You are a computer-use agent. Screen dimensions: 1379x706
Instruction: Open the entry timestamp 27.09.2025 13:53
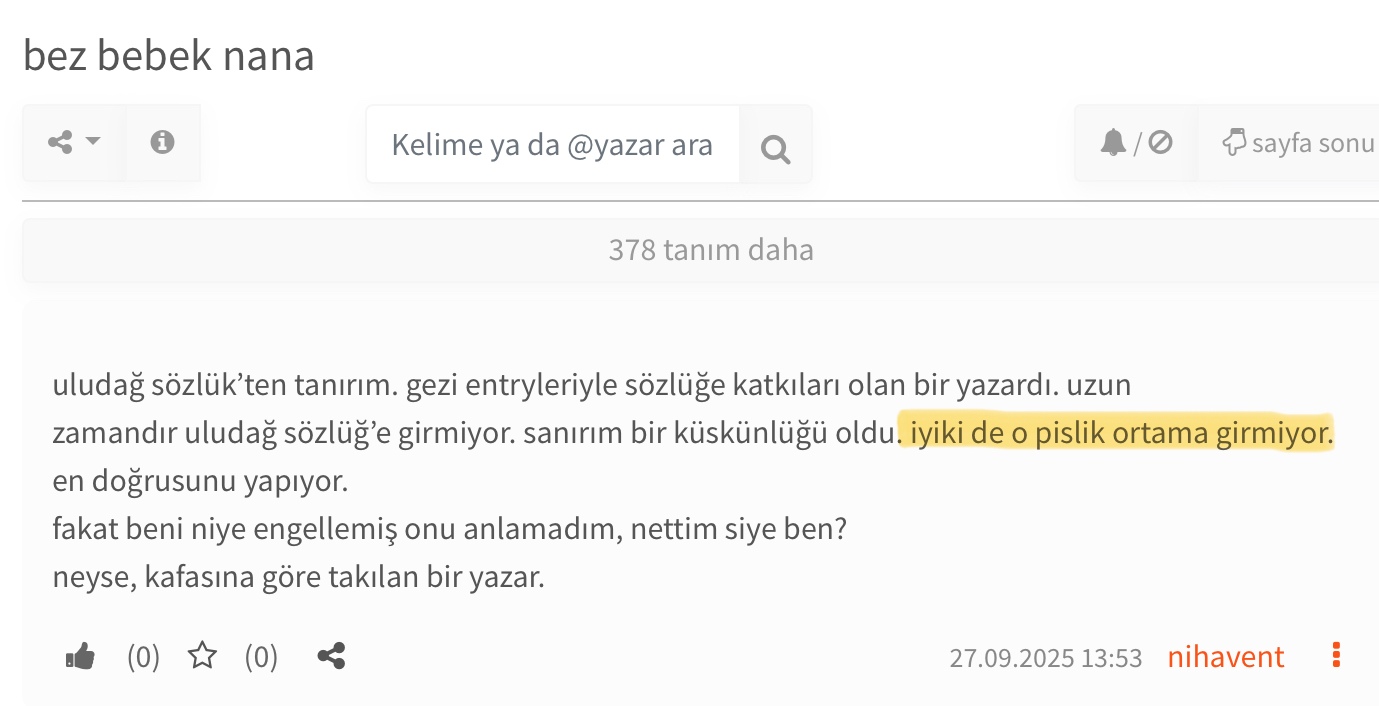(1045, 658)
